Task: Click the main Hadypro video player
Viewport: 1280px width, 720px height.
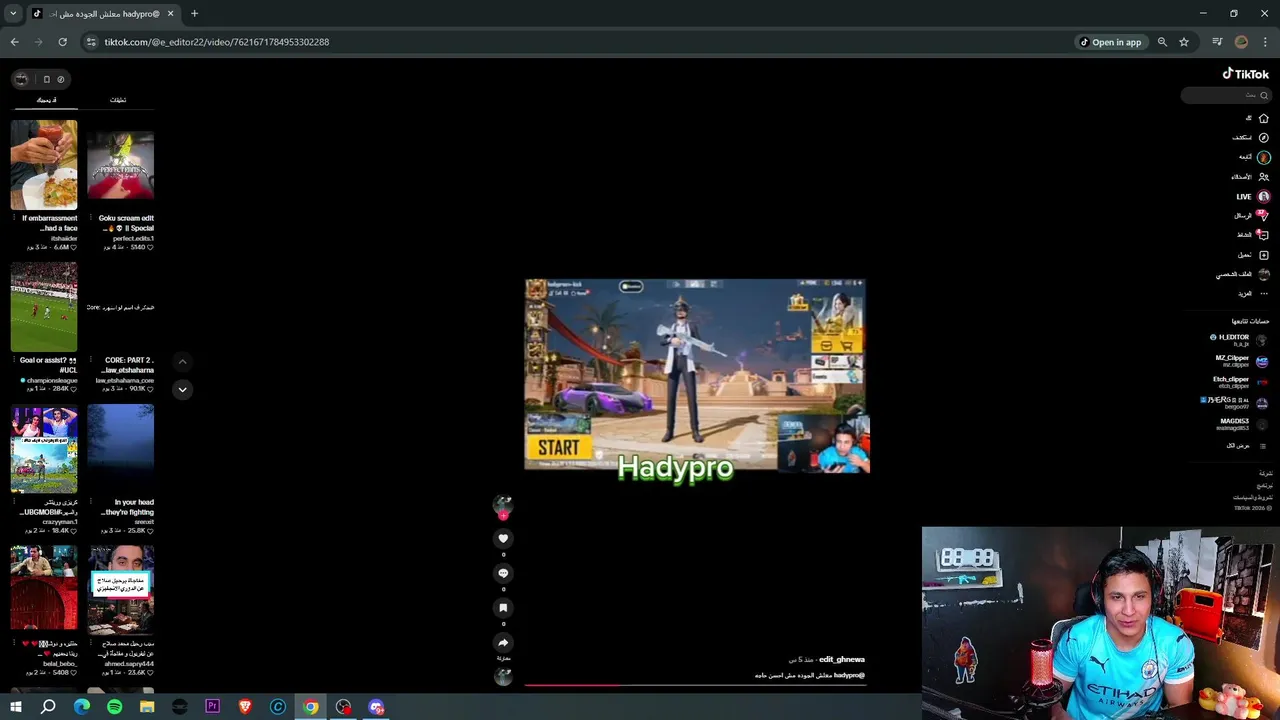Action: click(x=697, y=376)
